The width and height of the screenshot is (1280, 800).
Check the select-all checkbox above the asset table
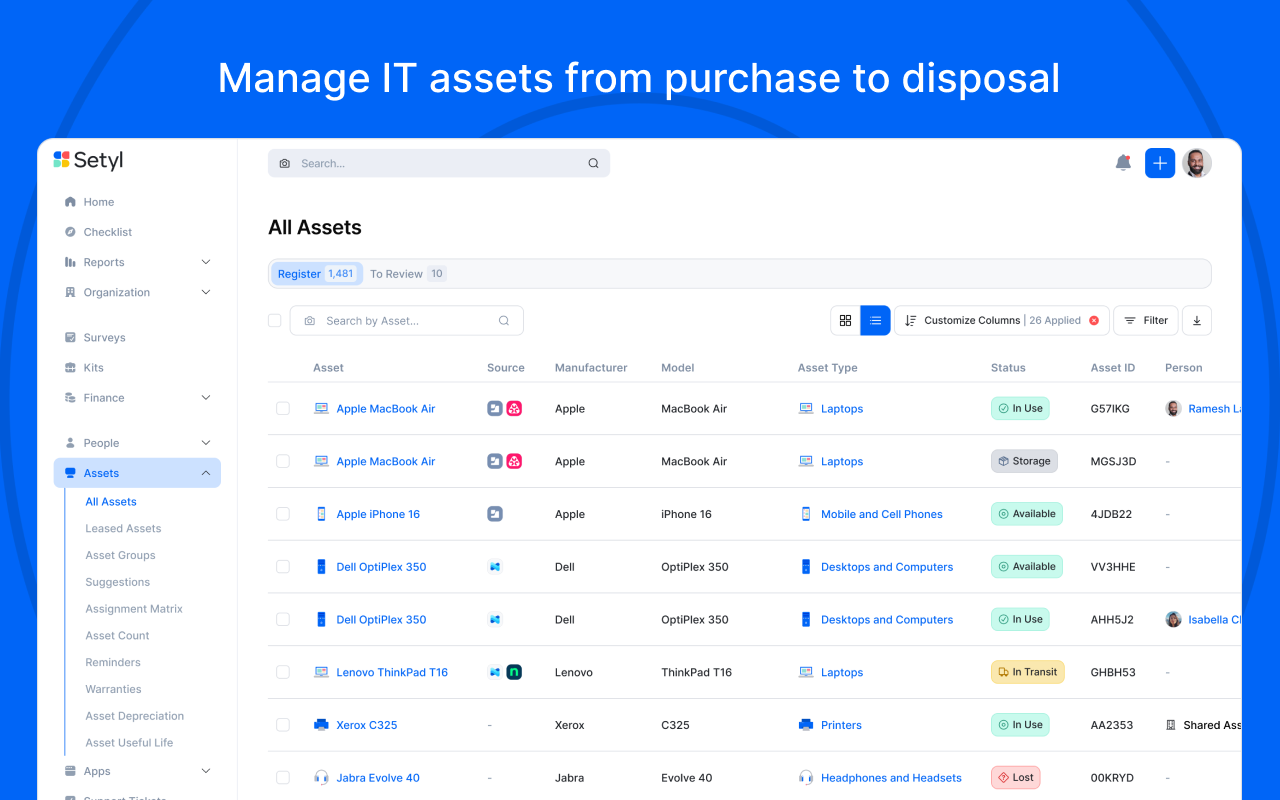coord(274,320)
